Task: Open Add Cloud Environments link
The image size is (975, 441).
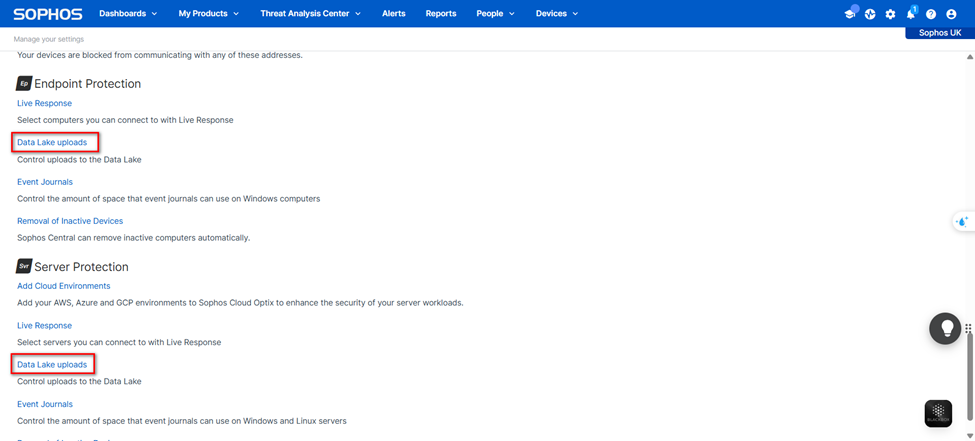Action: point(64,286)
